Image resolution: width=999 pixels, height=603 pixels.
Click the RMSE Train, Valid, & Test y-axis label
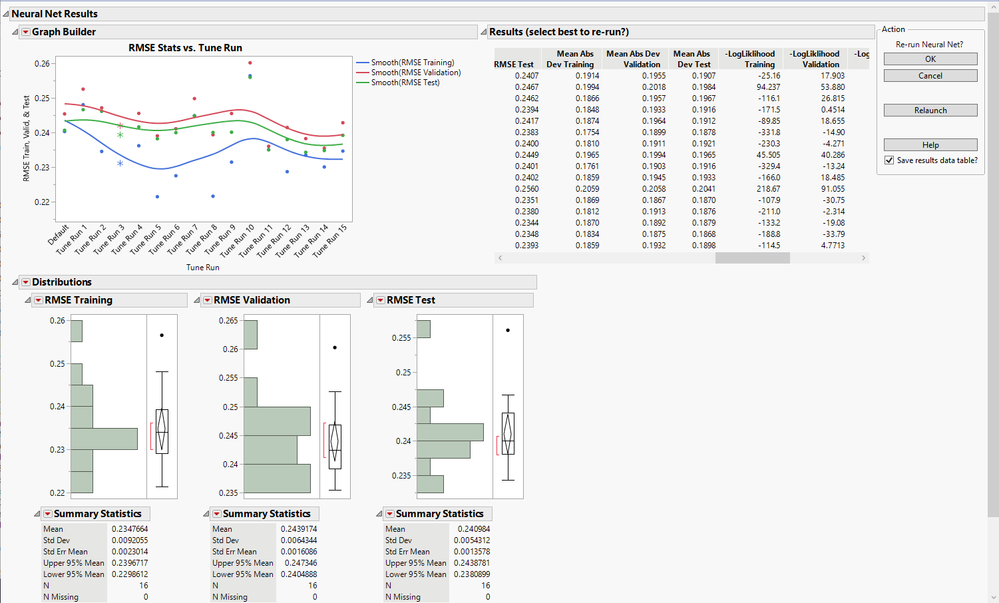click(x=26, y=138)
